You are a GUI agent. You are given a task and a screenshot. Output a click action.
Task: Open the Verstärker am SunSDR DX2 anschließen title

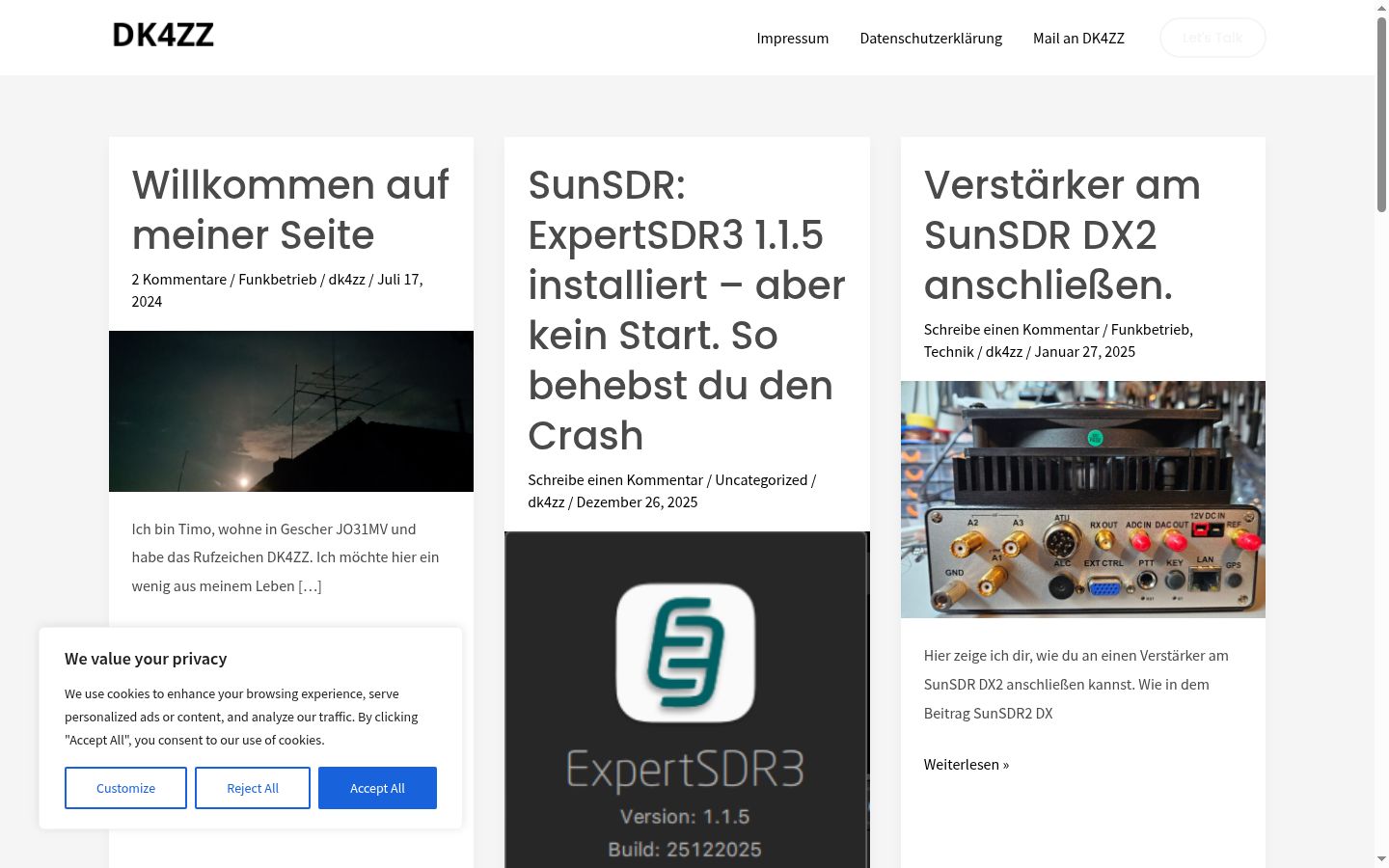coord(1062,234)
